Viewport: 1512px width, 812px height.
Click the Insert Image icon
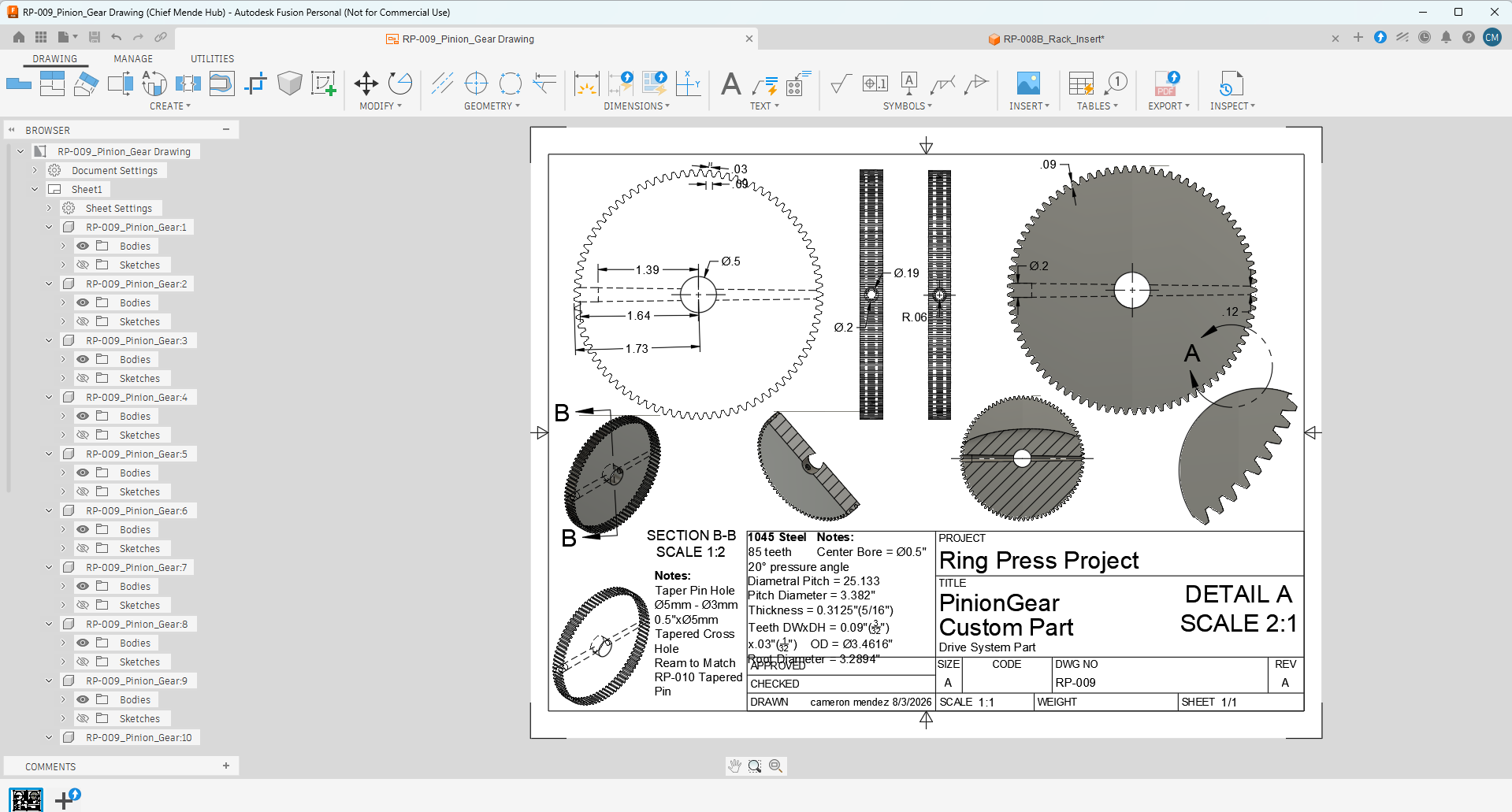pyautogui.click(x=1028, y=83)
